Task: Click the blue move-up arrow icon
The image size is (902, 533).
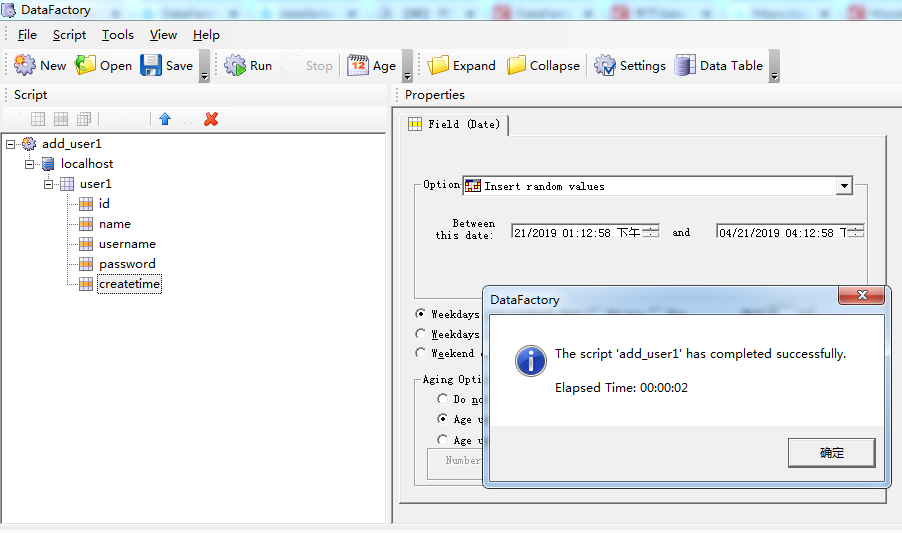Action: point(165,119)
